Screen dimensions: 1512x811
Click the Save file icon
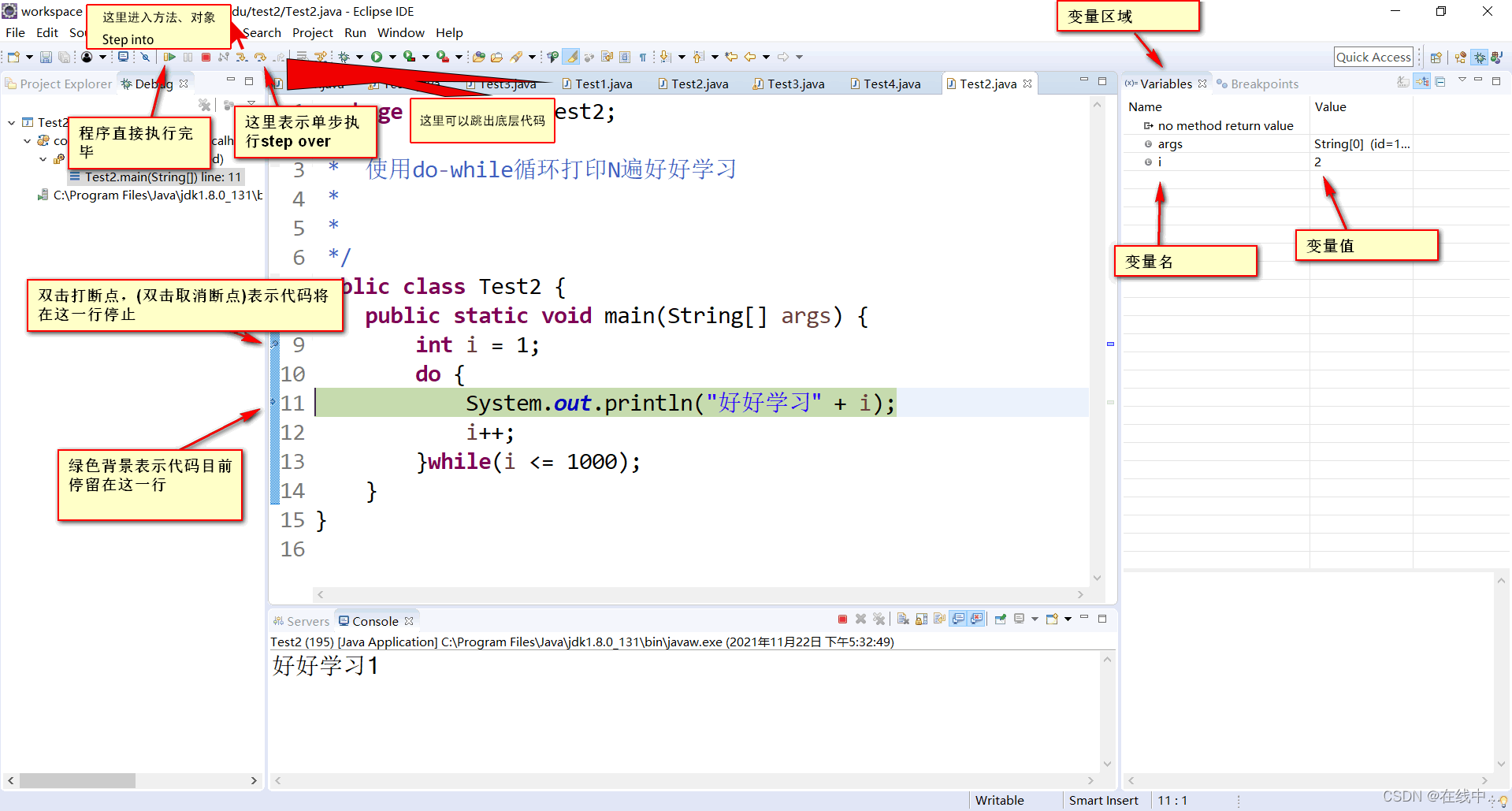(x=46, y=57)
